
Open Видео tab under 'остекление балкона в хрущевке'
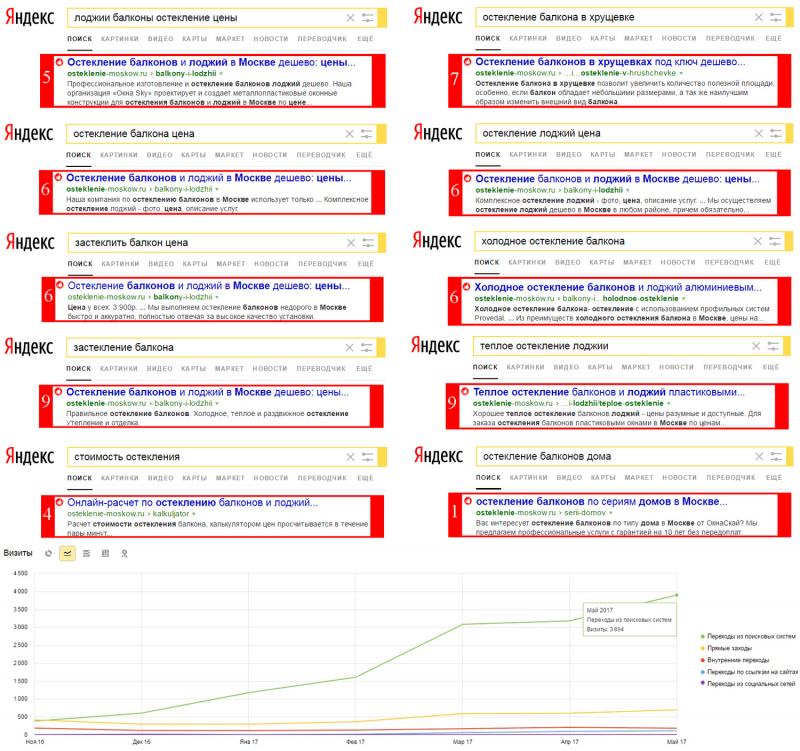click(569, 38)
